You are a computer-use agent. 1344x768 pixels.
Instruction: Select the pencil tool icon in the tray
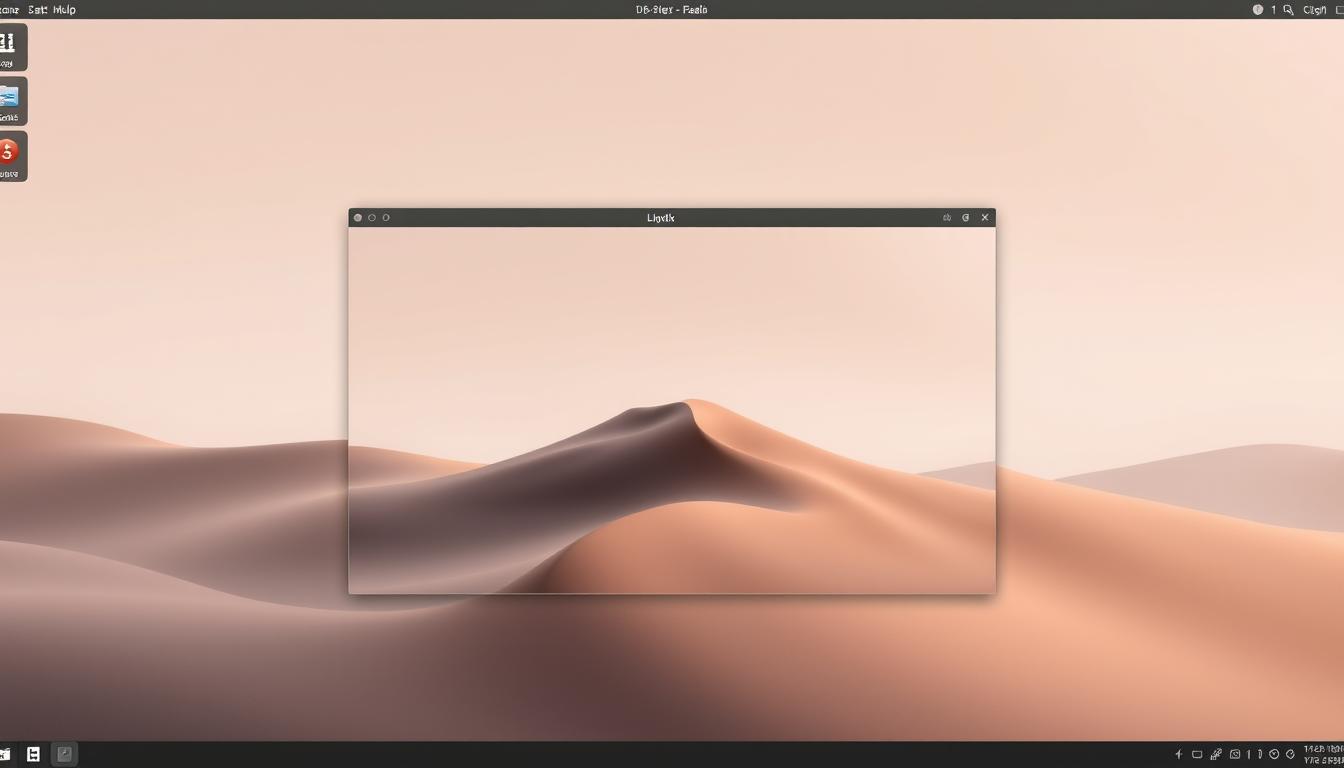[1216, 753]
